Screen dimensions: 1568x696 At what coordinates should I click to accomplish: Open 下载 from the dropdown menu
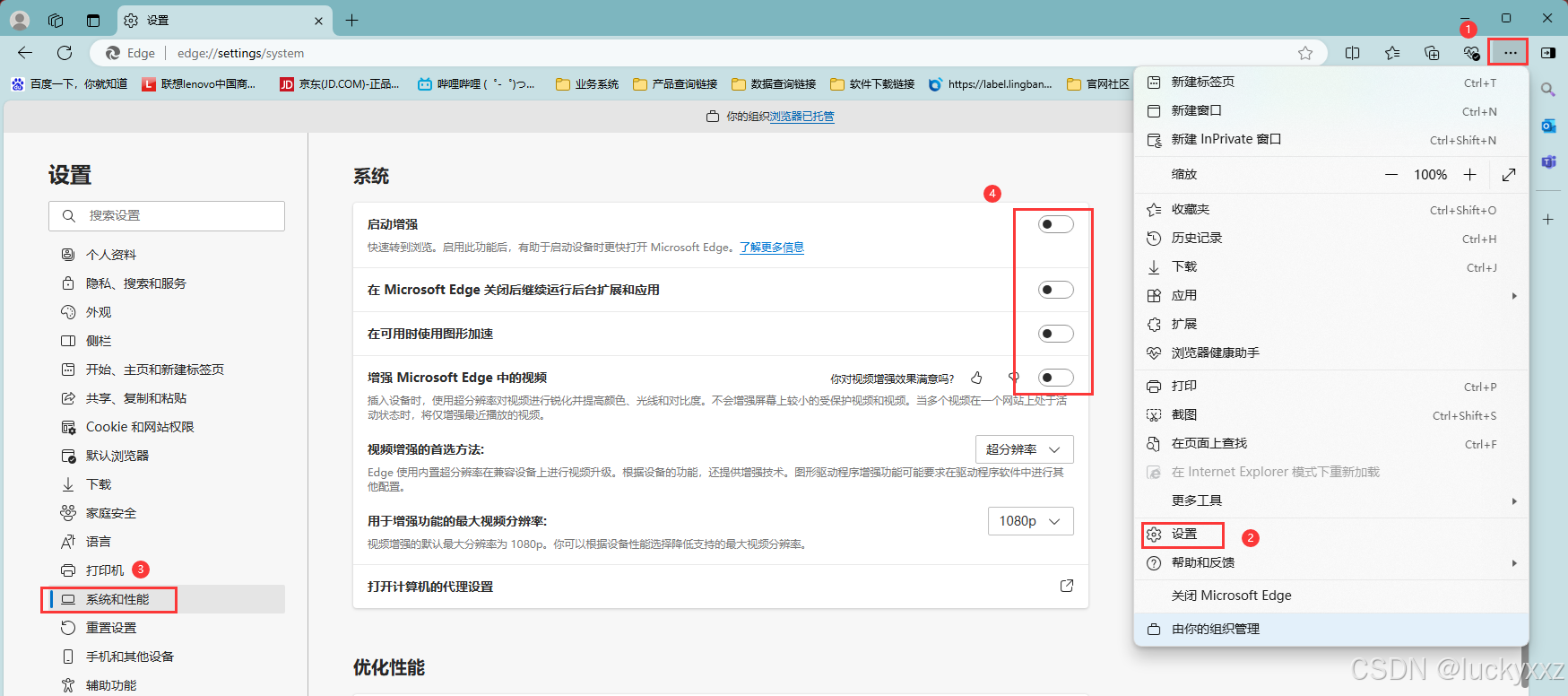1331,267
